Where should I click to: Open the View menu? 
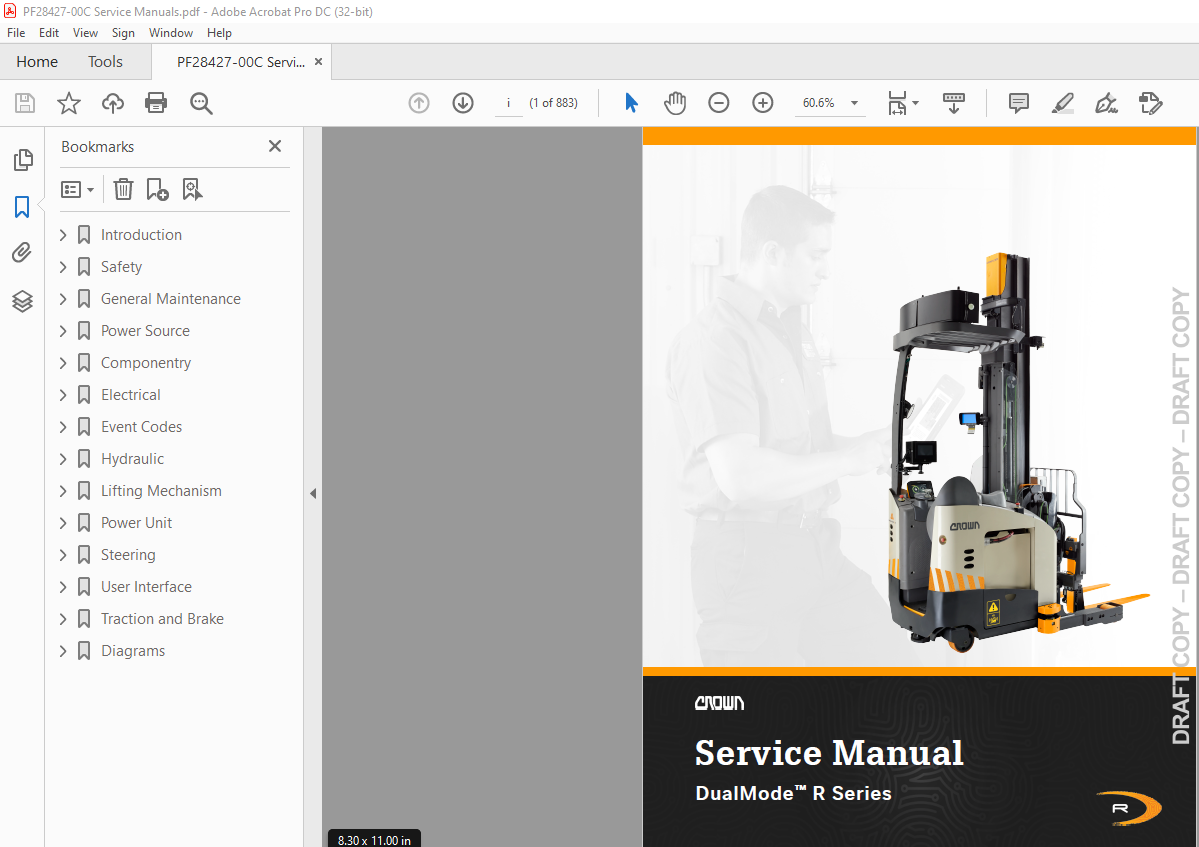pos(85,33)
